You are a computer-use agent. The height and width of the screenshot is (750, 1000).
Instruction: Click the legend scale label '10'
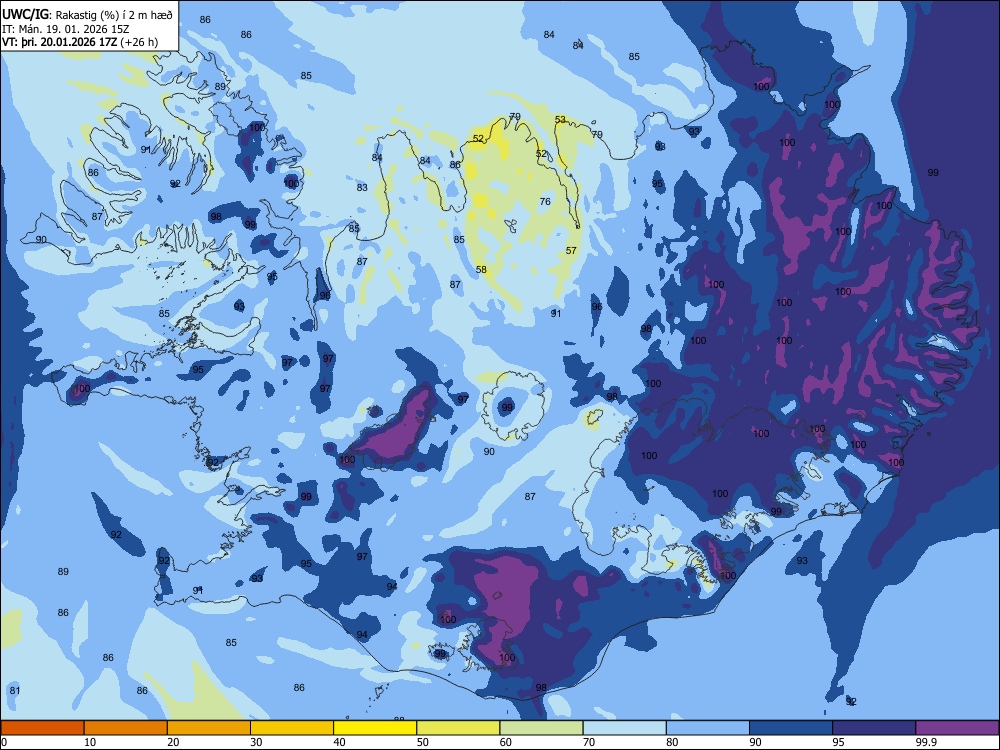(90, 742)
